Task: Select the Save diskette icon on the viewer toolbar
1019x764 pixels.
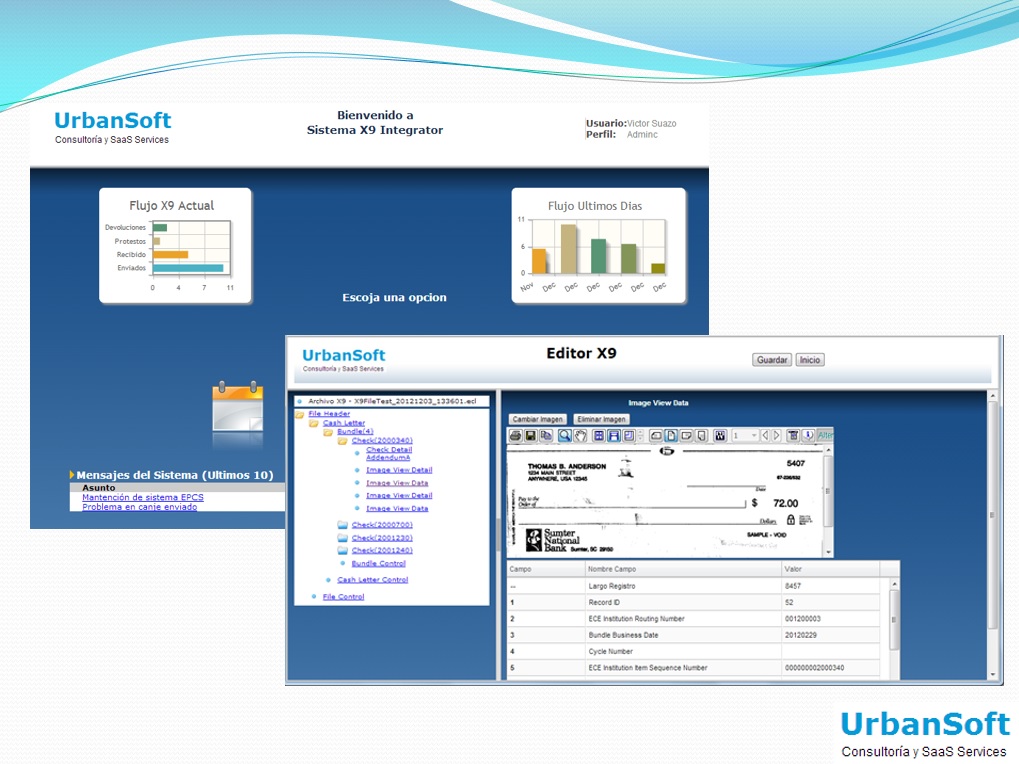Action: 529,437
